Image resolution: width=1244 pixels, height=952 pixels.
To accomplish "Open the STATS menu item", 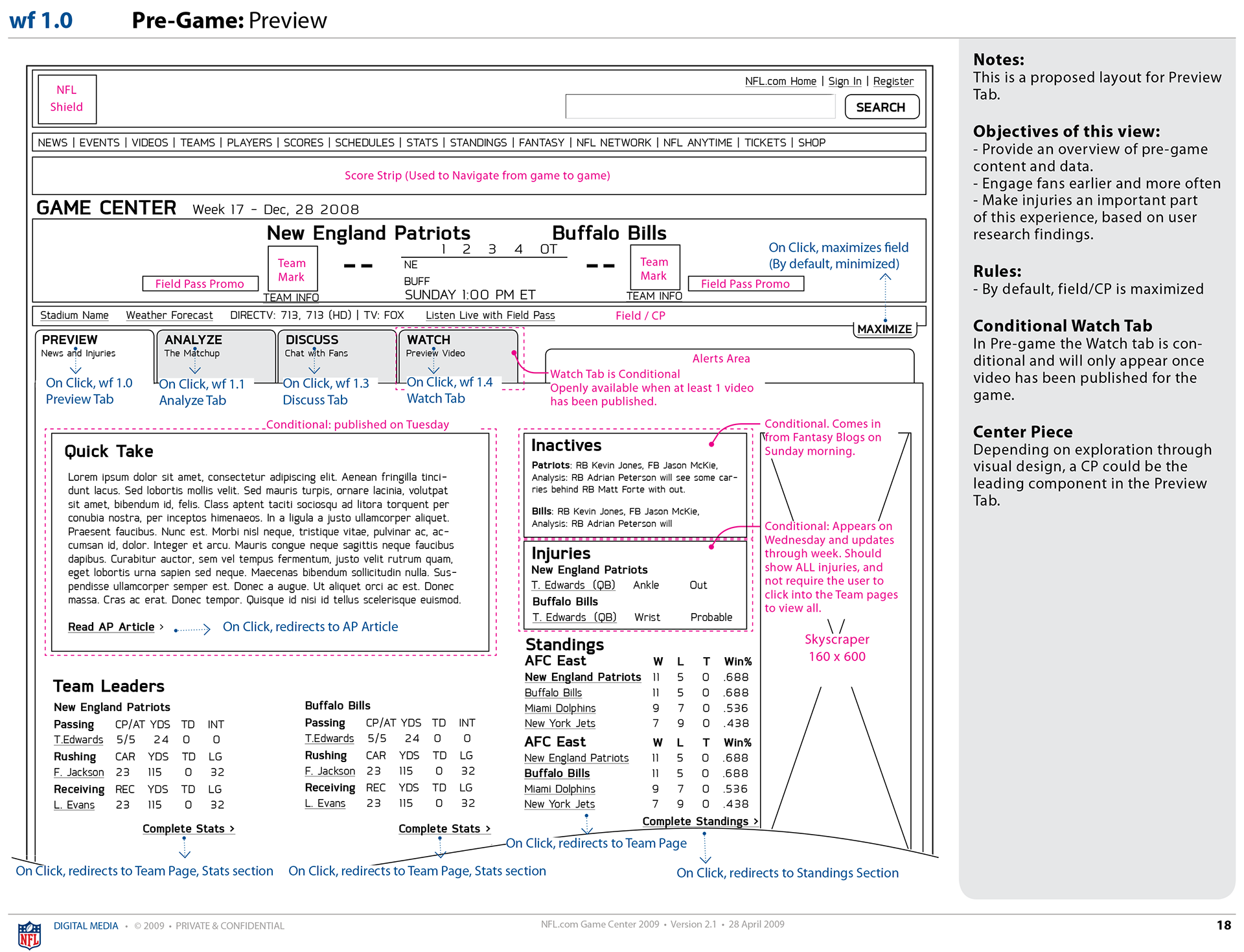I will [x=422, y=143].
